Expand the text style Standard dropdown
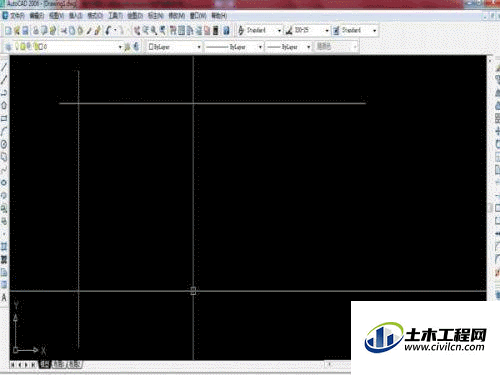The image size is (500, 375). 279,31
